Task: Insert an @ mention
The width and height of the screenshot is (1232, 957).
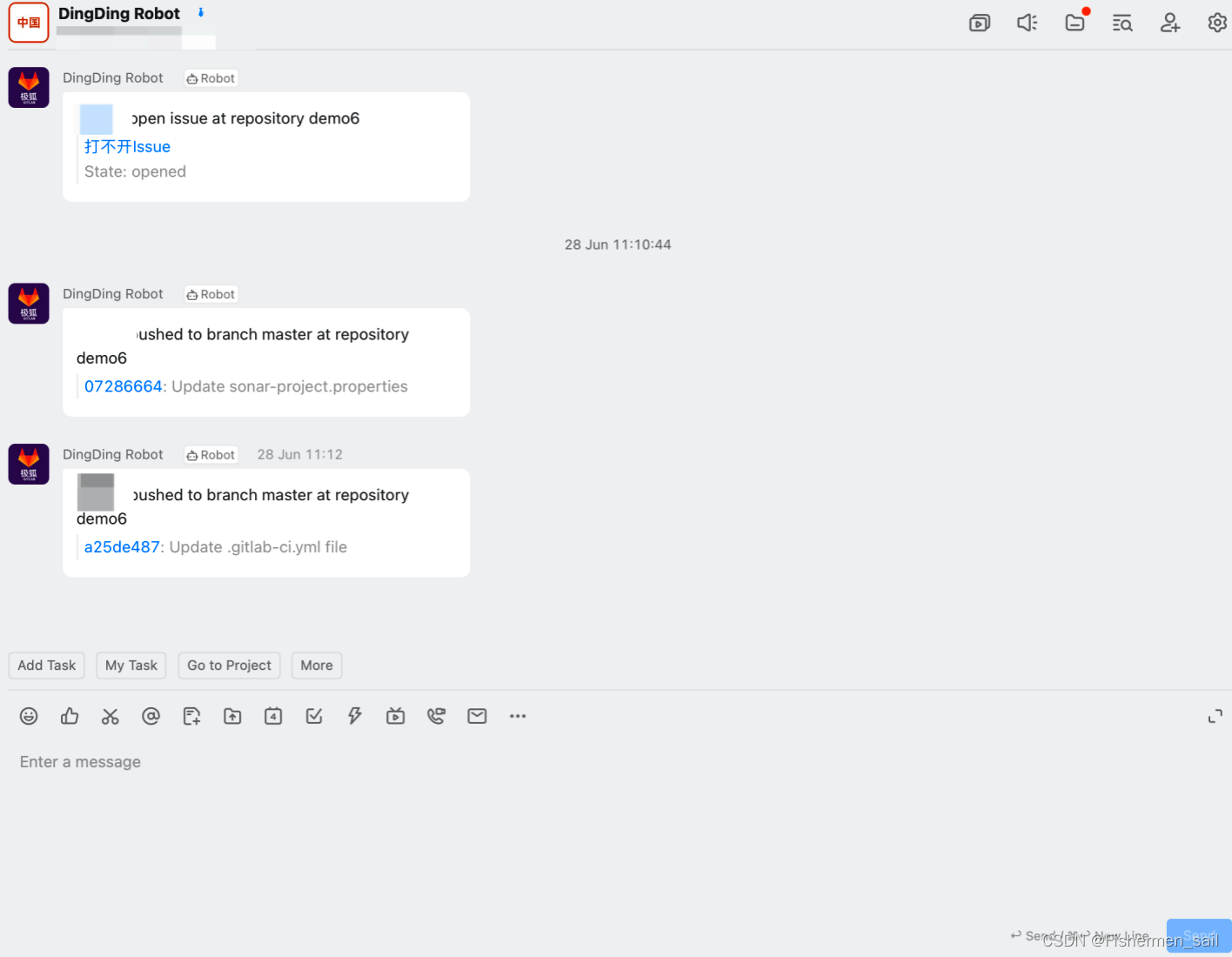Action: coord(151,716)
